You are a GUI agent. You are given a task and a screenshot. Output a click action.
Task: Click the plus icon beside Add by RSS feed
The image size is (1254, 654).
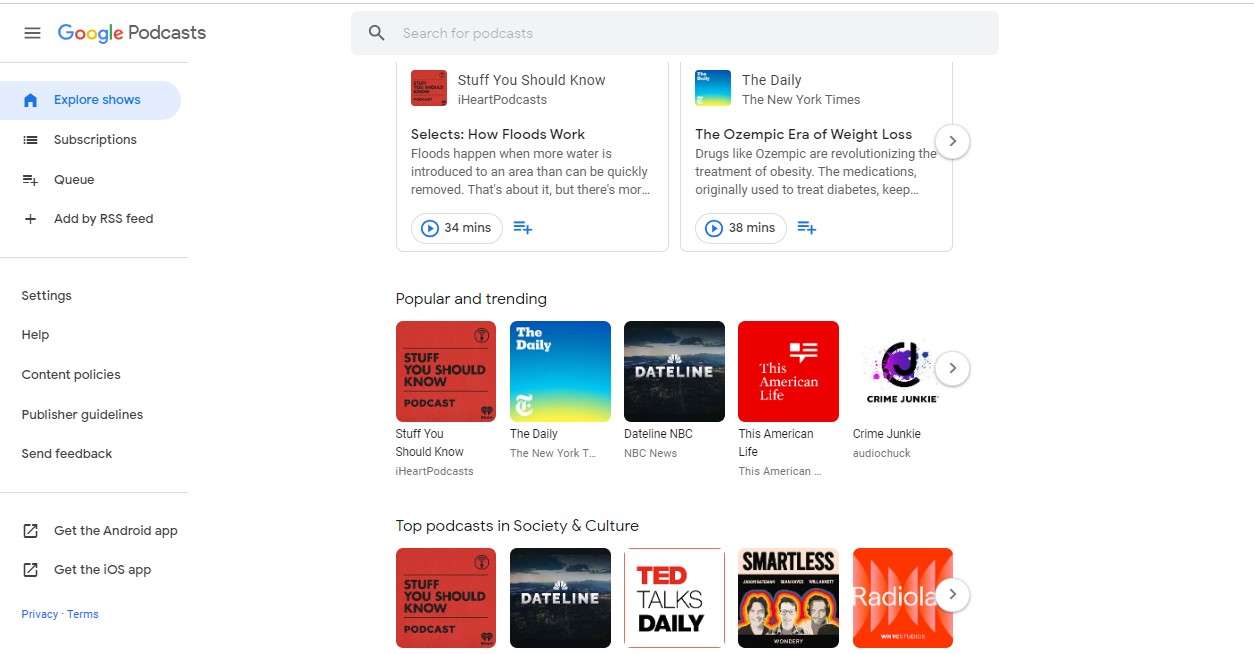coord(31,219)
